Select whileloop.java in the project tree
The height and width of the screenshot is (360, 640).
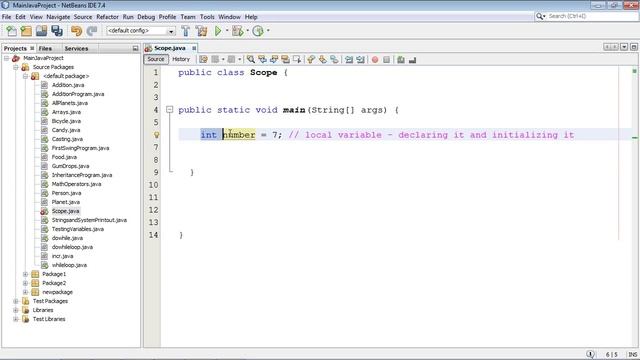(69, 265)
